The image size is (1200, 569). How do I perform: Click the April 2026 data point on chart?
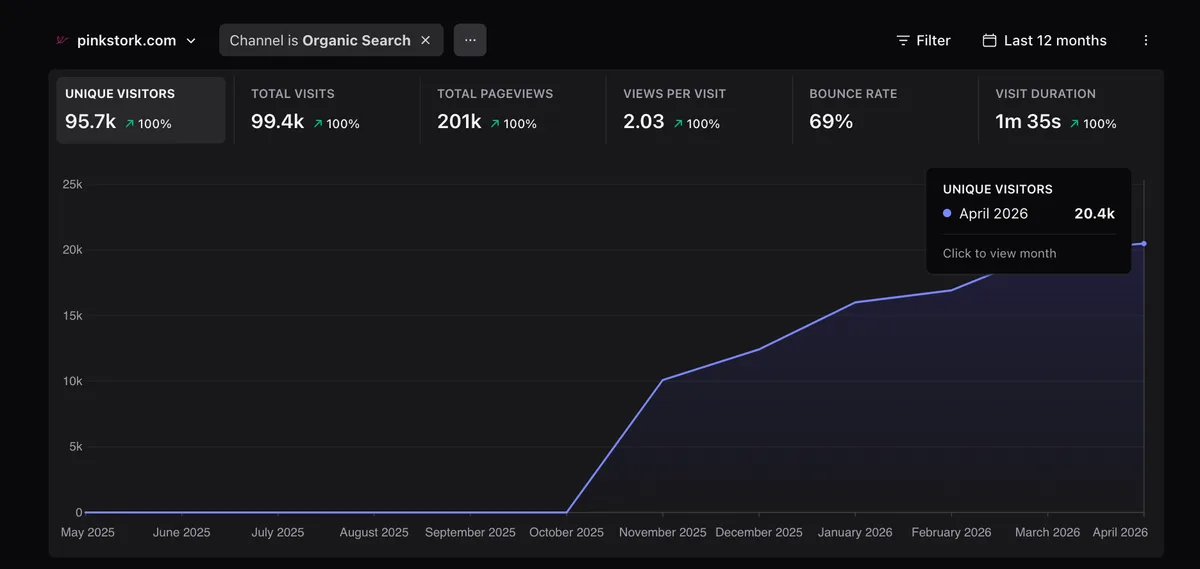coord(1144,243)
